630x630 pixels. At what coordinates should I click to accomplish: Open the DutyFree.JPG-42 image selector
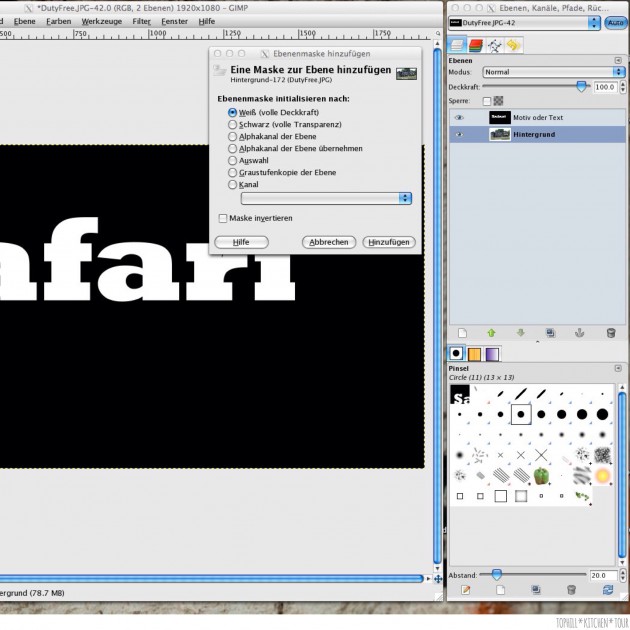click(x=524, y=23)
